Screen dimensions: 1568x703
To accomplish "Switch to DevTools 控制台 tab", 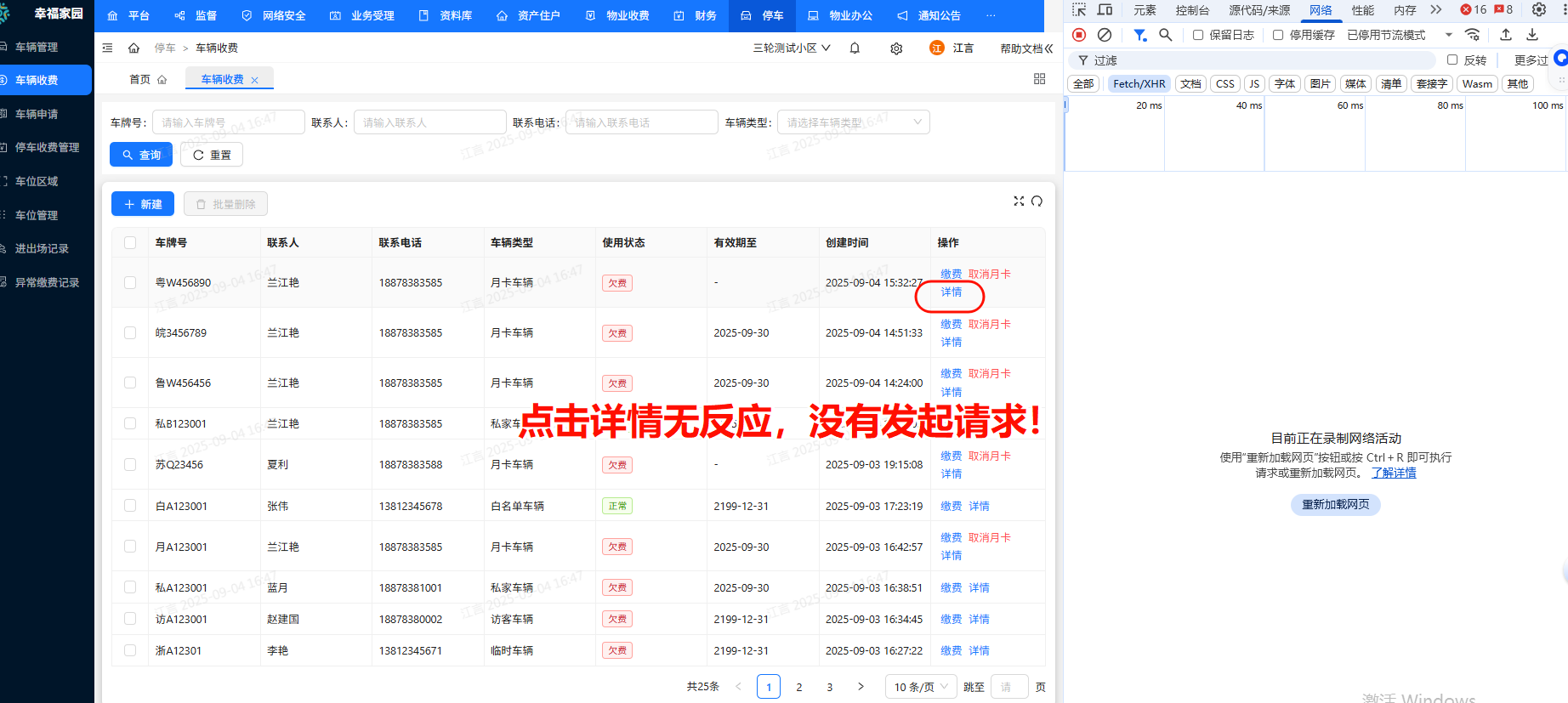I will [1192, 10].
